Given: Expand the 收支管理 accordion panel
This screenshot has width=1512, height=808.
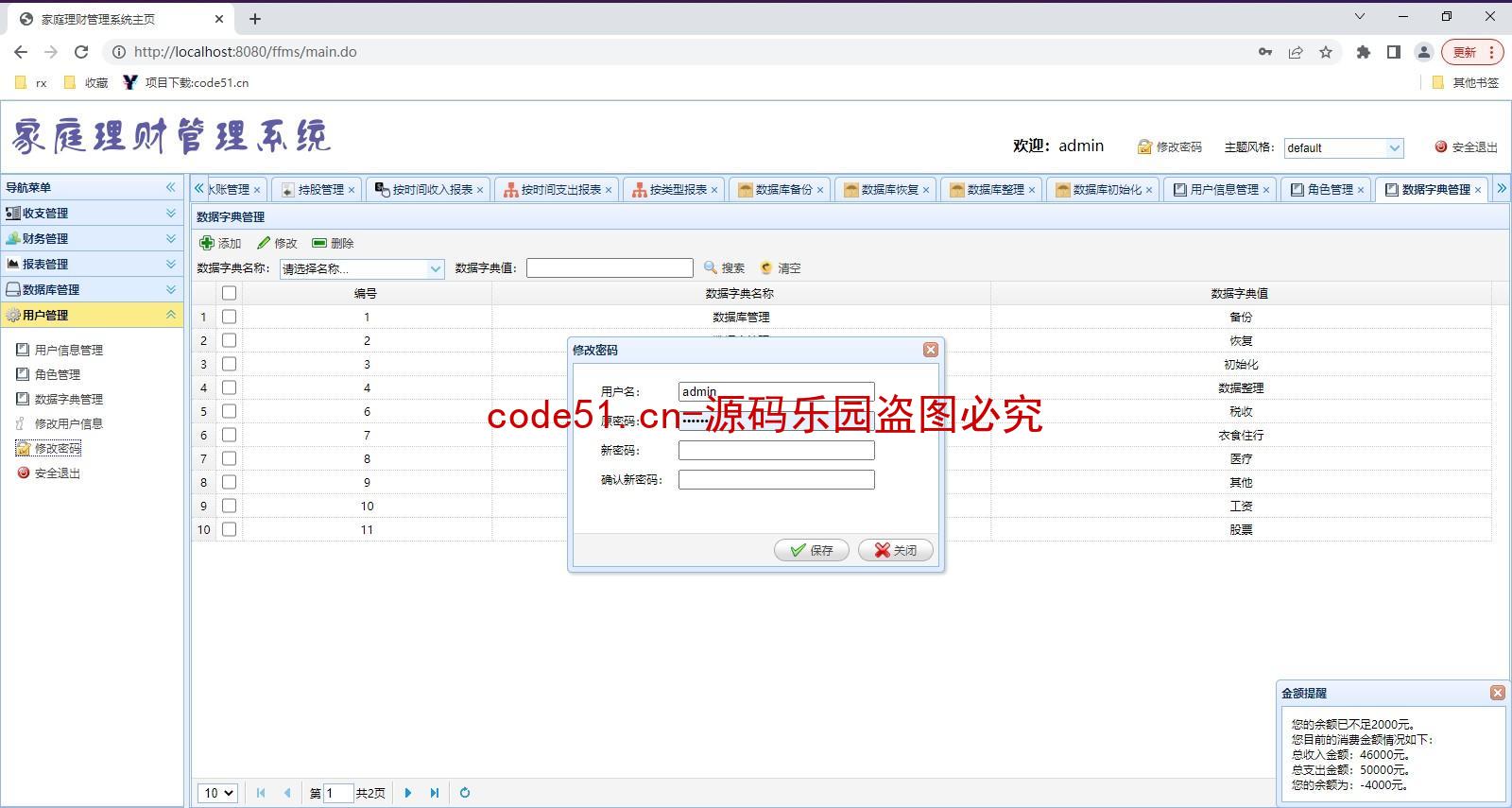Looking at the screenshot, I should [92, 213].
